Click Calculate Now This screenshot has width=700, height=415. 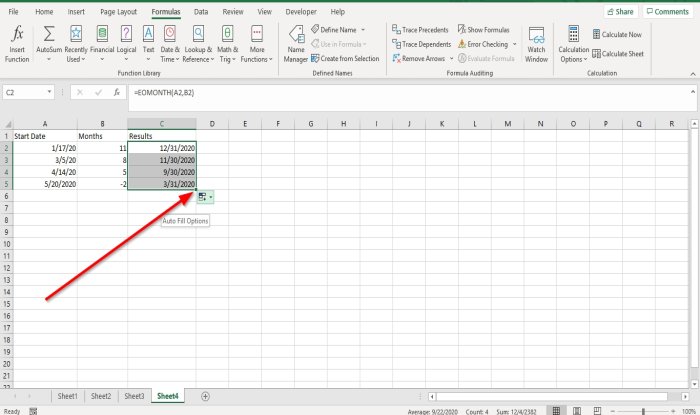[x=617, y=34]
